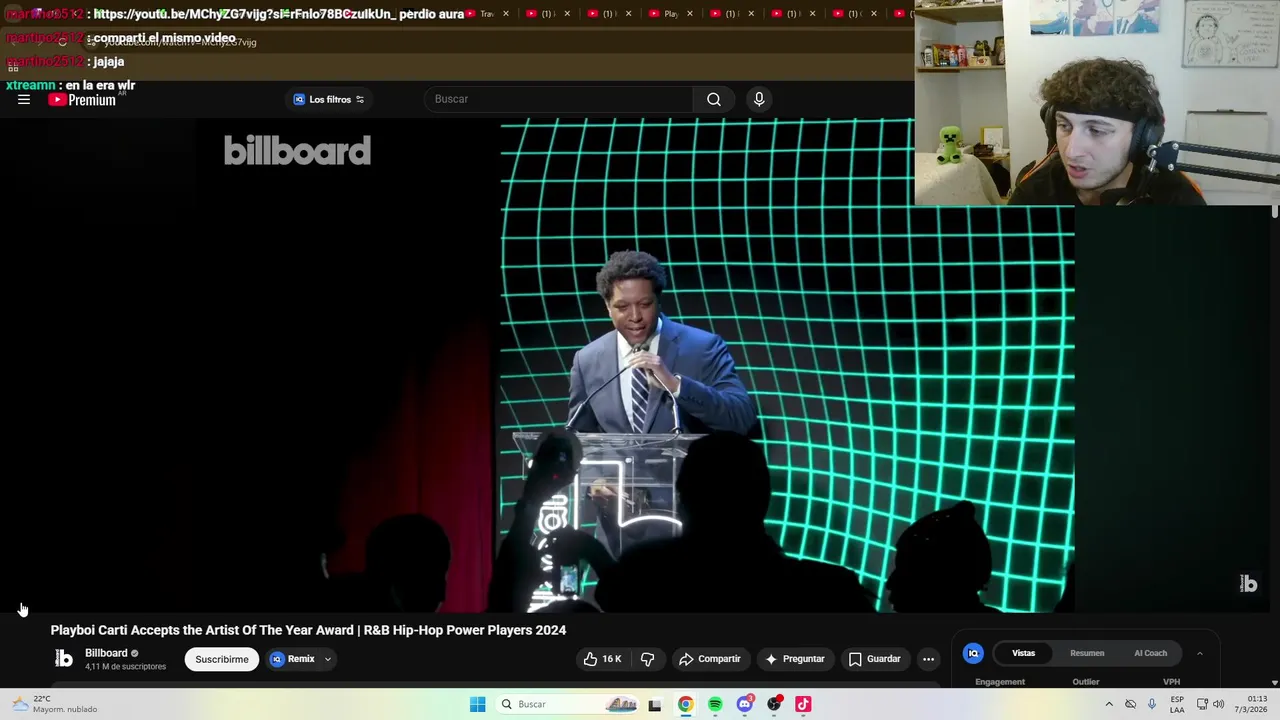Open the pink TikTok taskbar icon

pos(803,704)
